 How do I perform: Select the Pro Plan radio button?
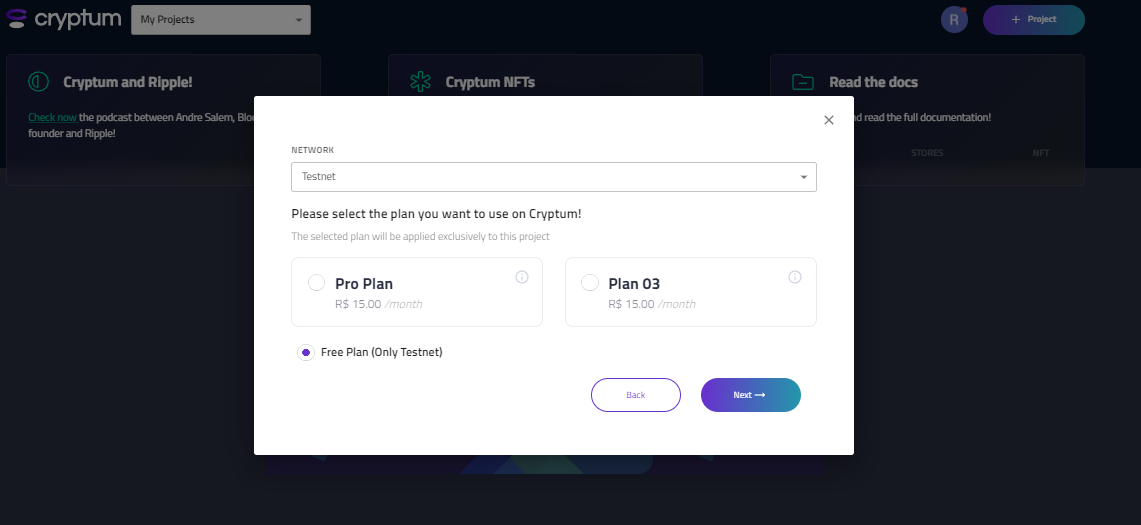(317, 283)
